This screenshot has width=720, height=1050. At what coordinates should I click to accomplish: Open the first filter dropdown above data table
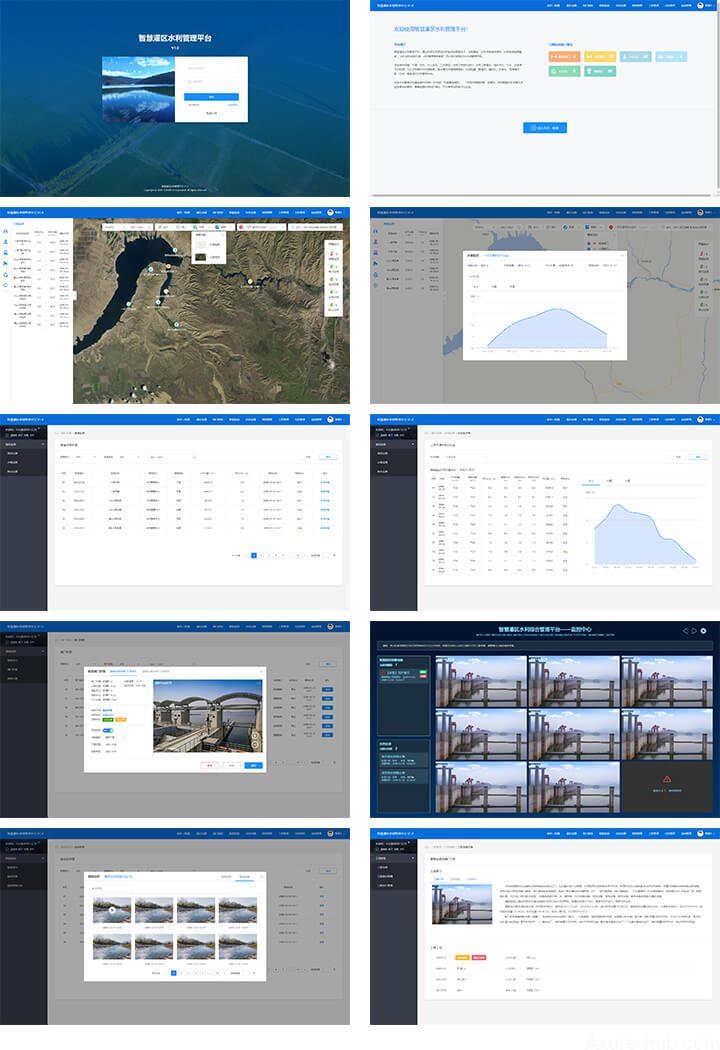[85, 456]
